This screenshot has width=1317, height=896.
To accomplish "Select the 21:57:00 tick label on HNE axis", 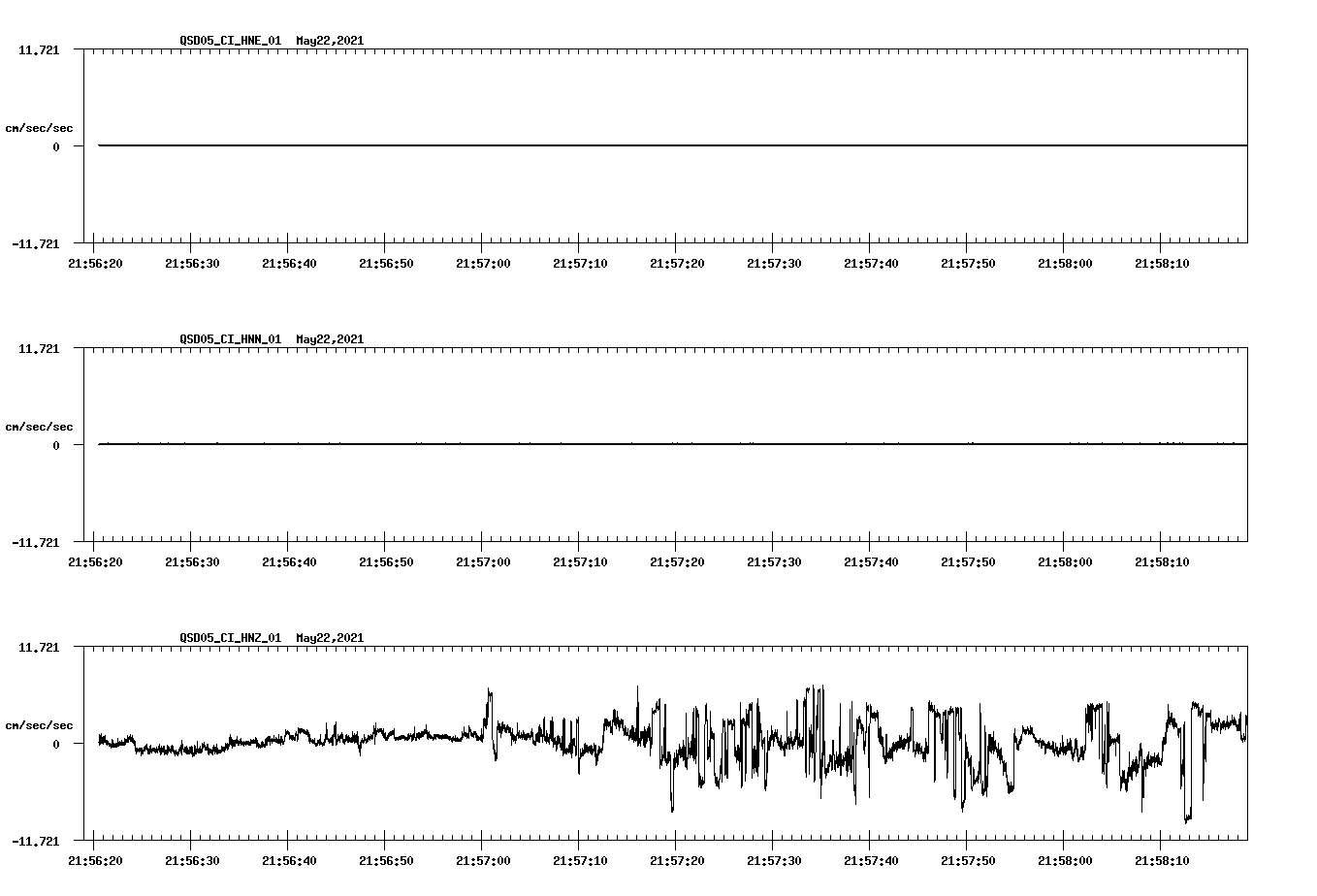I will coord(486,262).
